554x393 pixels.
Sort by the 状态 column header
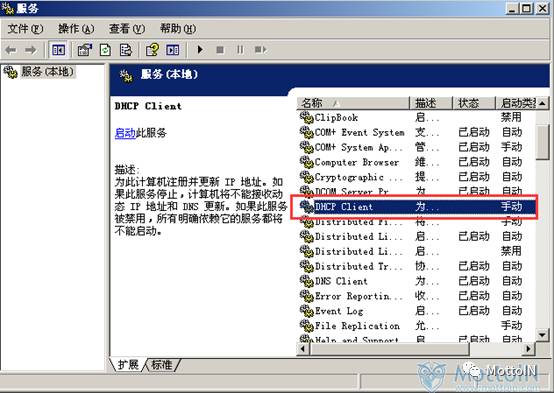pos(473,103)
